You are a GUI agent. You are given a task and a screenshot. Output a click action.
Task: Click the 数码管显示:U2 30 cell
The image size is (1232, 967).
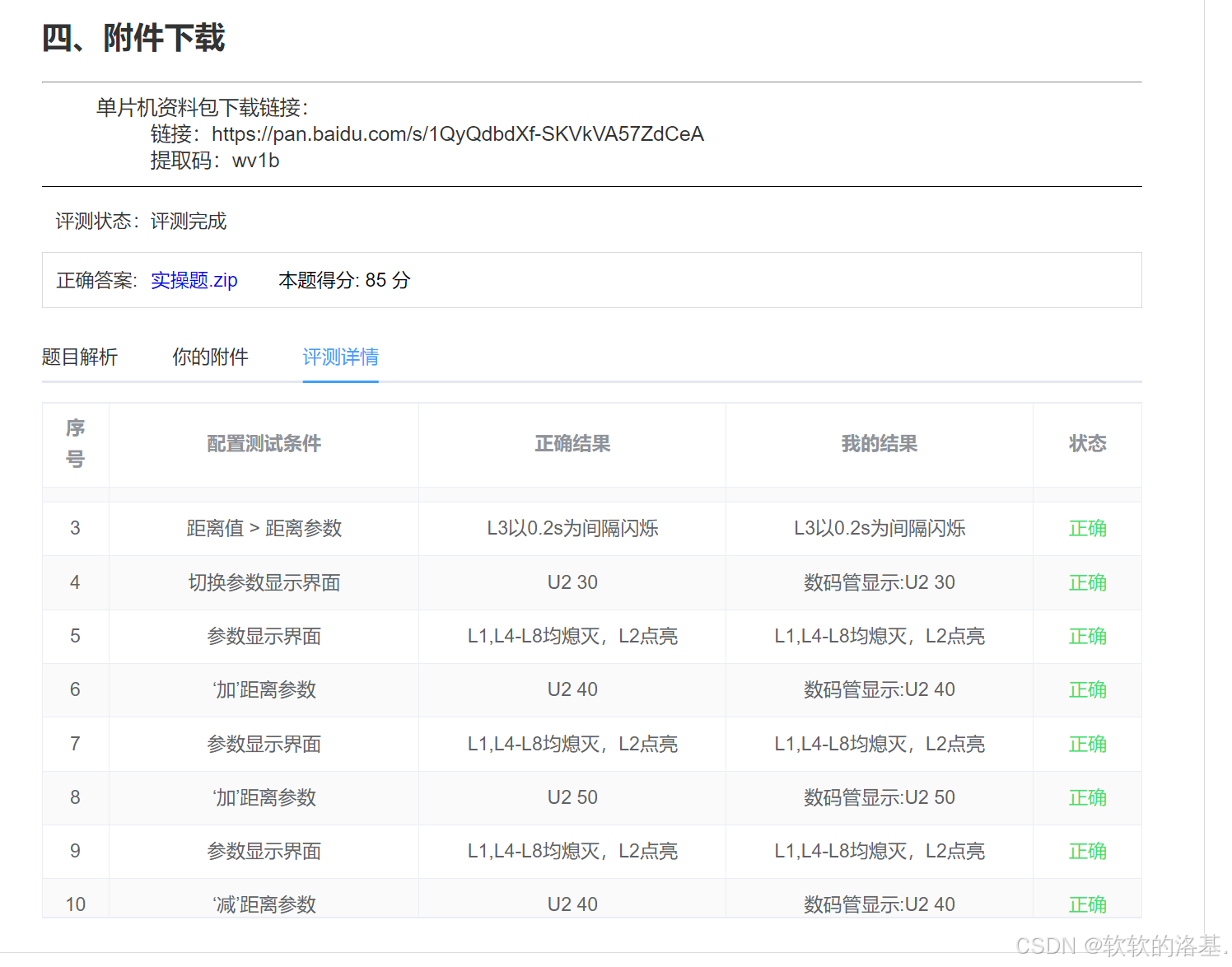click(x=880, y=582)
